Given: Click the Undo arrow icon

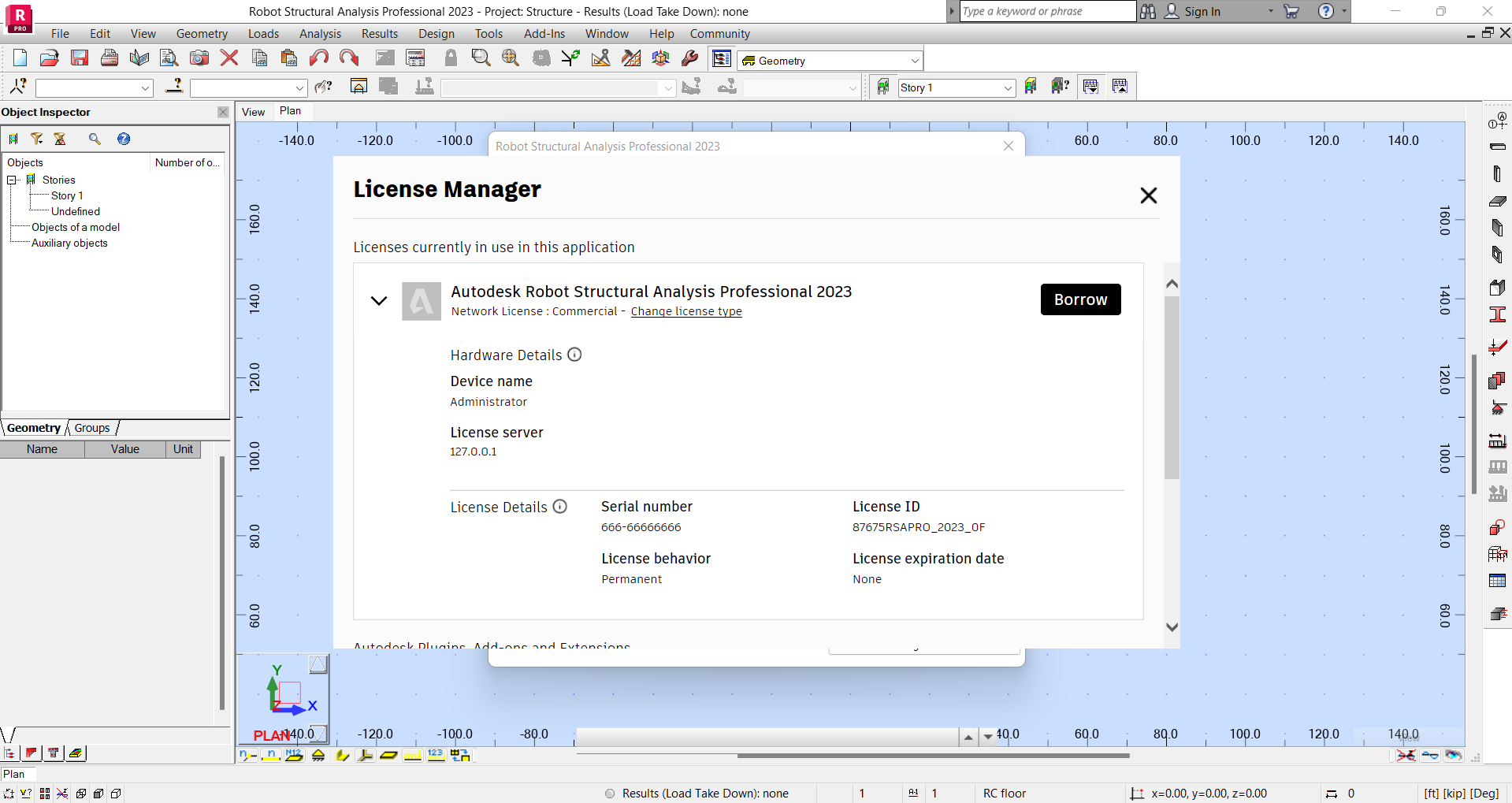Looking at the screenshot, I should point(318,58).
